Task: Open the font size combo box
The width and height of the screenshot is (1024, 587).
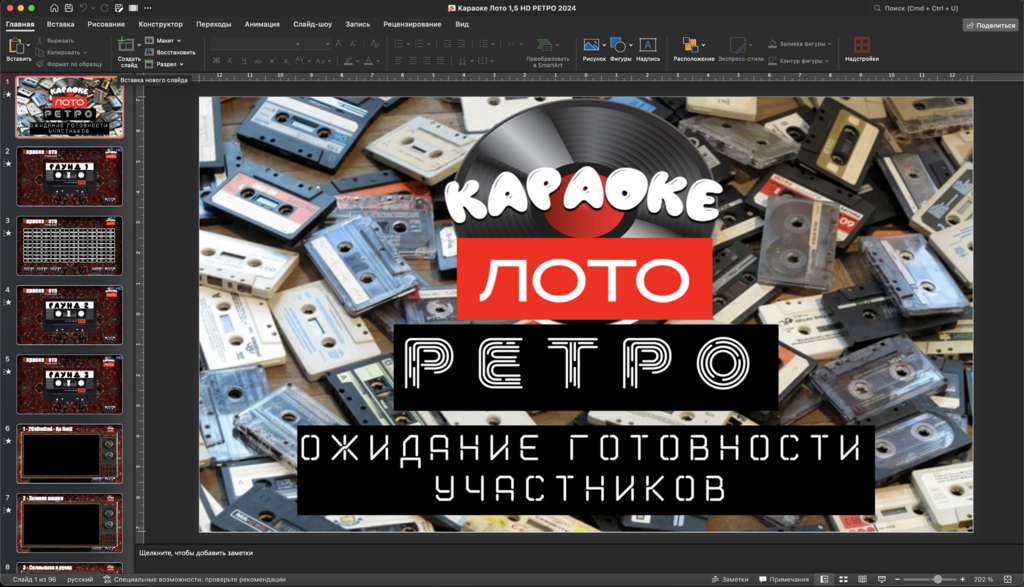Action: (x=317, y=44)
